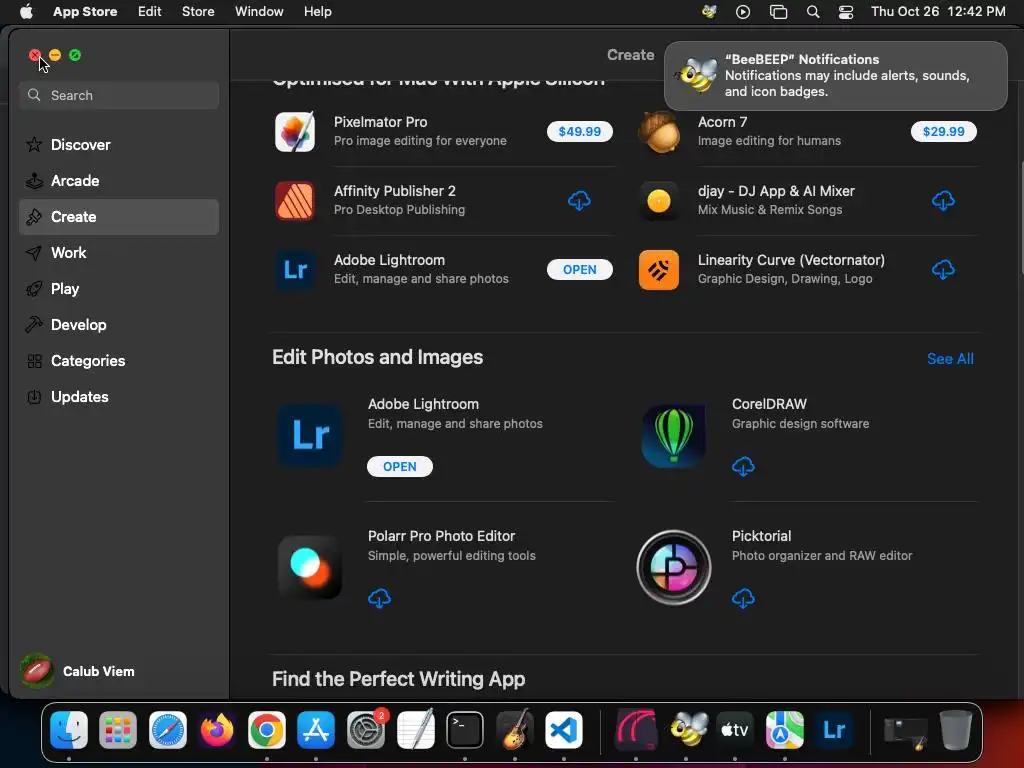Open small Adobe Lightroom icon in top list
The height and width of the screenshot is (768, 1024).
(295, 270)
